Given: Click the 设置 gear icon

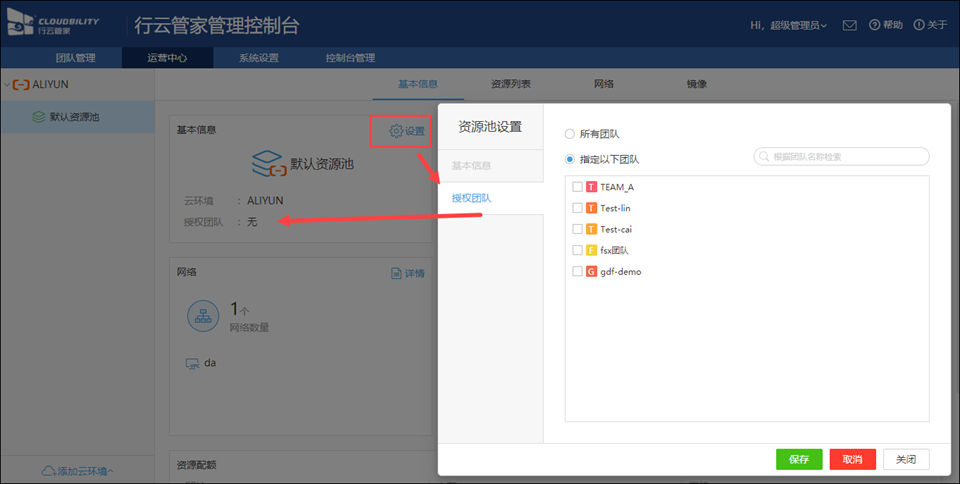Looking at the screenshot, I should click(x=396, y=131).
